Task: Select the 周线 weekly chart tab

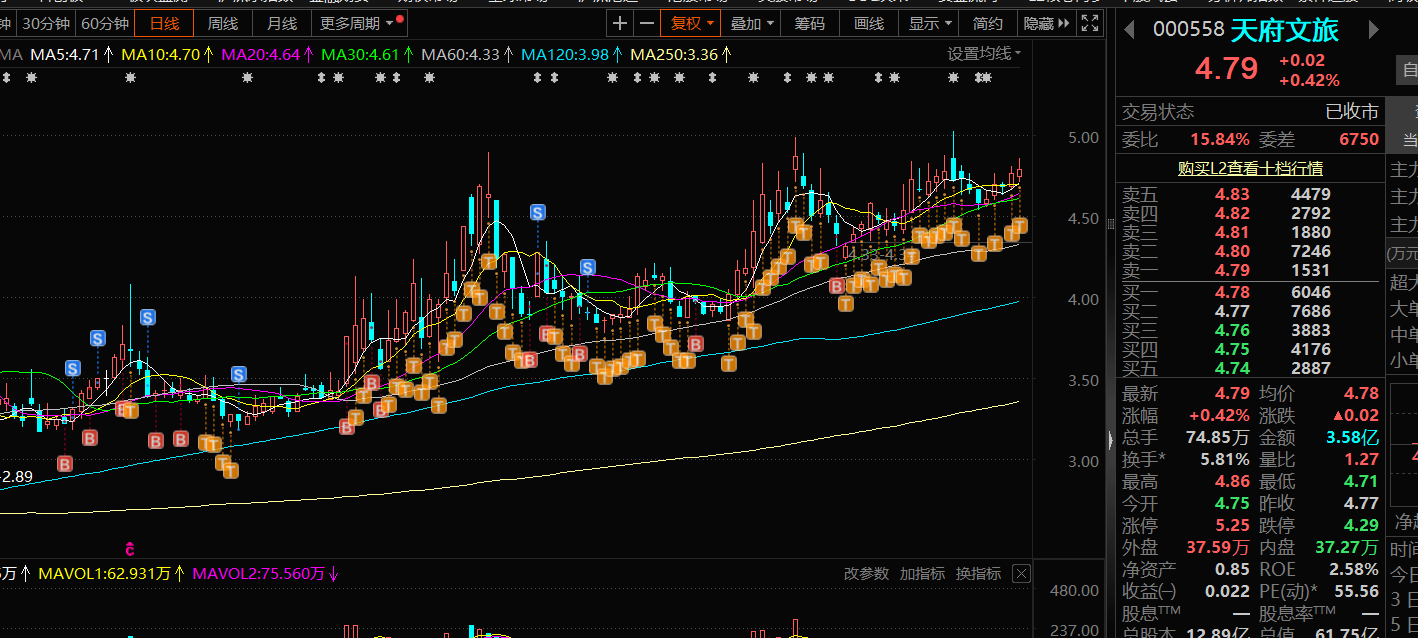Action: (x=223, y=23)
